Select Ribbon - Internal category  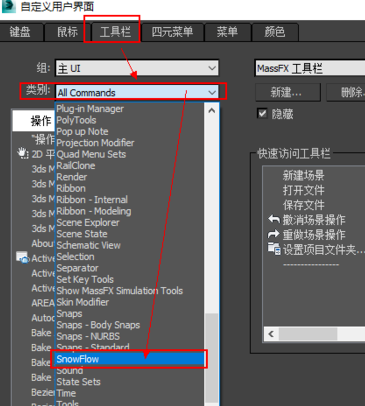pyautogui.click(x=92, y=199)
